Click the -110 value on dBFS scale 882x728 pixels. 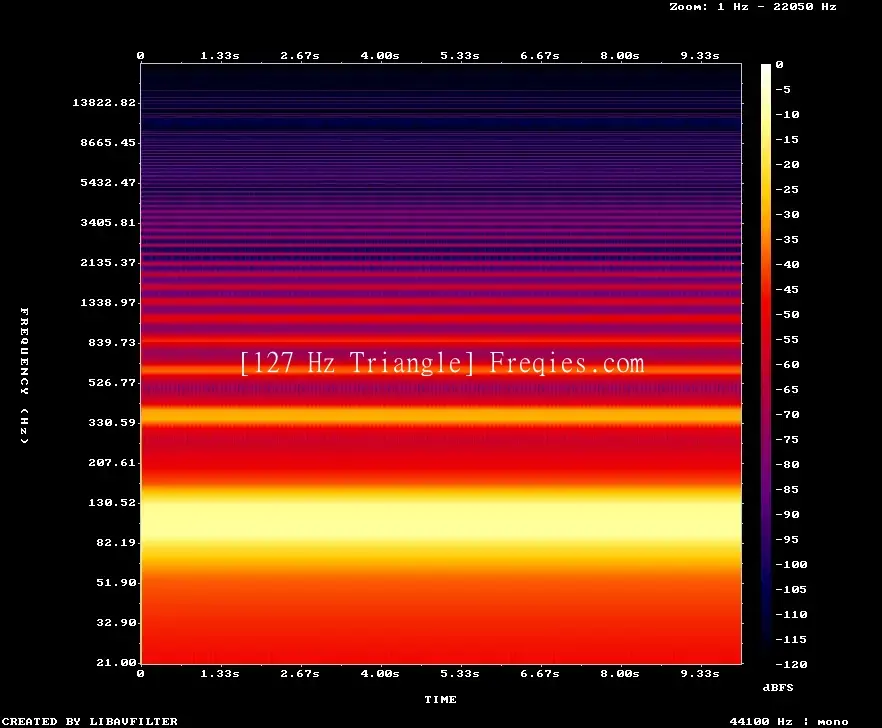[x=791, y=614]
